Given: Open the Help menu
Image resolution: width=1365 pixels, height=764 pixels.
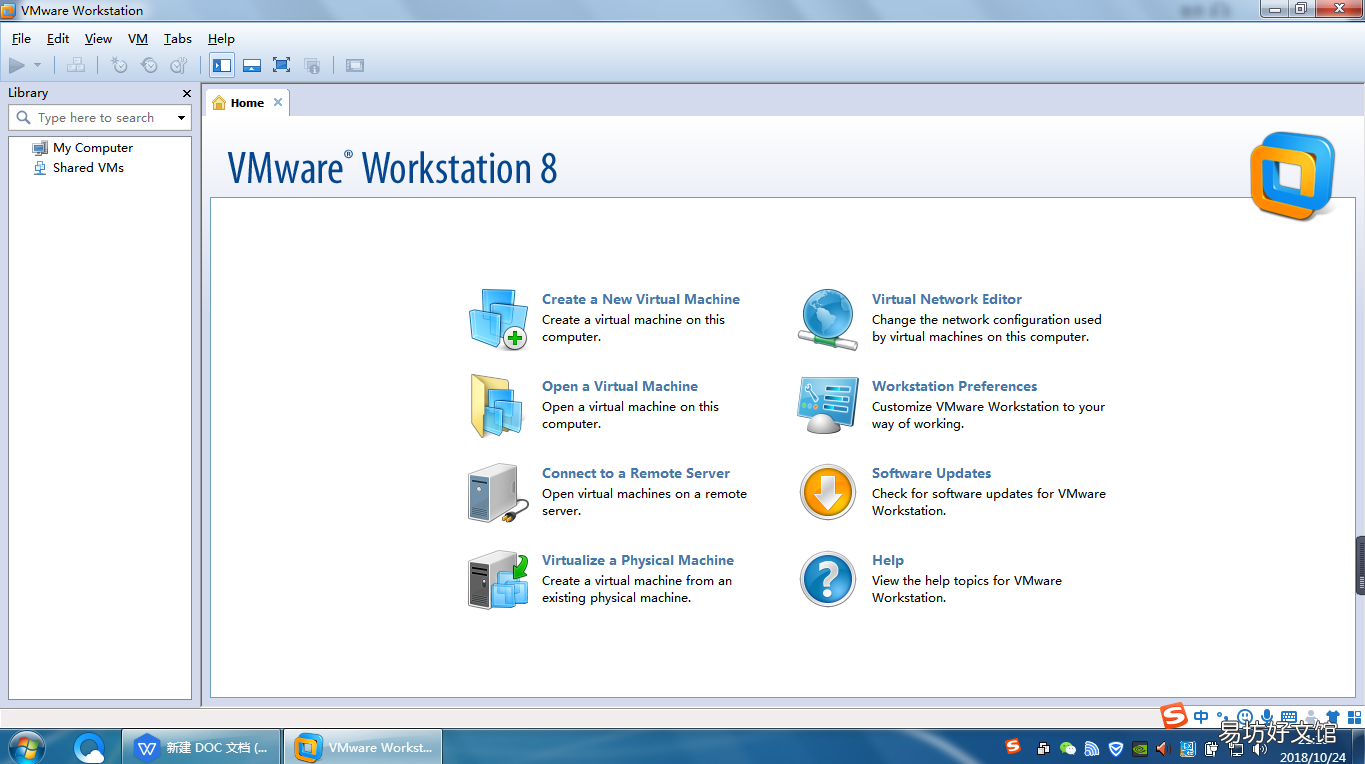Looking at the screenshot, I should click(221, 39).
